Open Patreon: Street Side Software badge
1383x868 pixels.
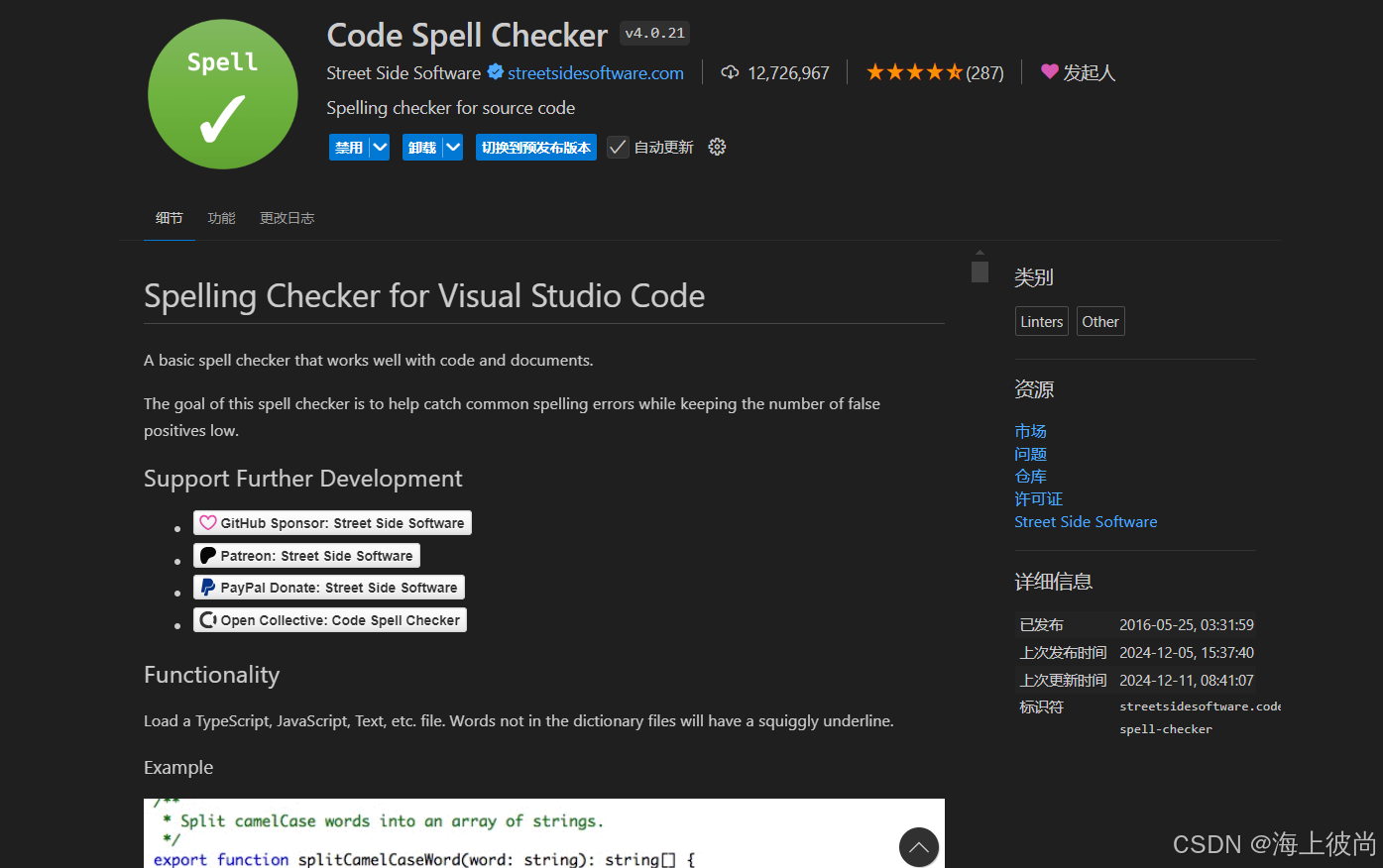tap(306, 556)
